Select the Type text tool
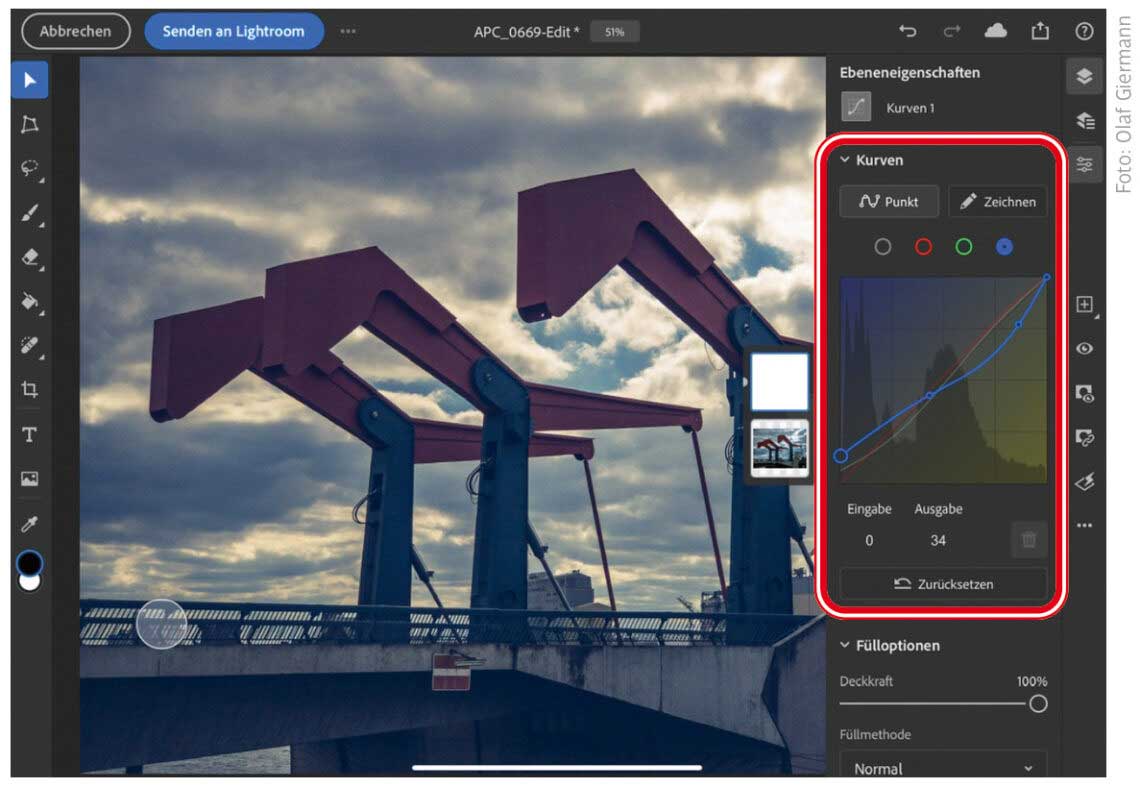Viewport: 1140px width, 787px height. pyautogui.click(x=29, y=434)
